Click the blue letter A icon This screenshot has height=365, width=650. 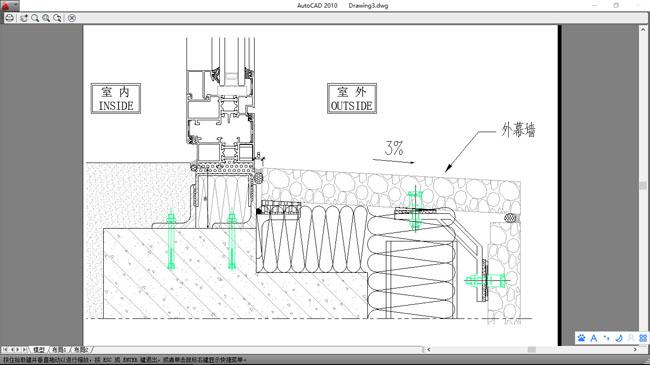tap(594, 338)
